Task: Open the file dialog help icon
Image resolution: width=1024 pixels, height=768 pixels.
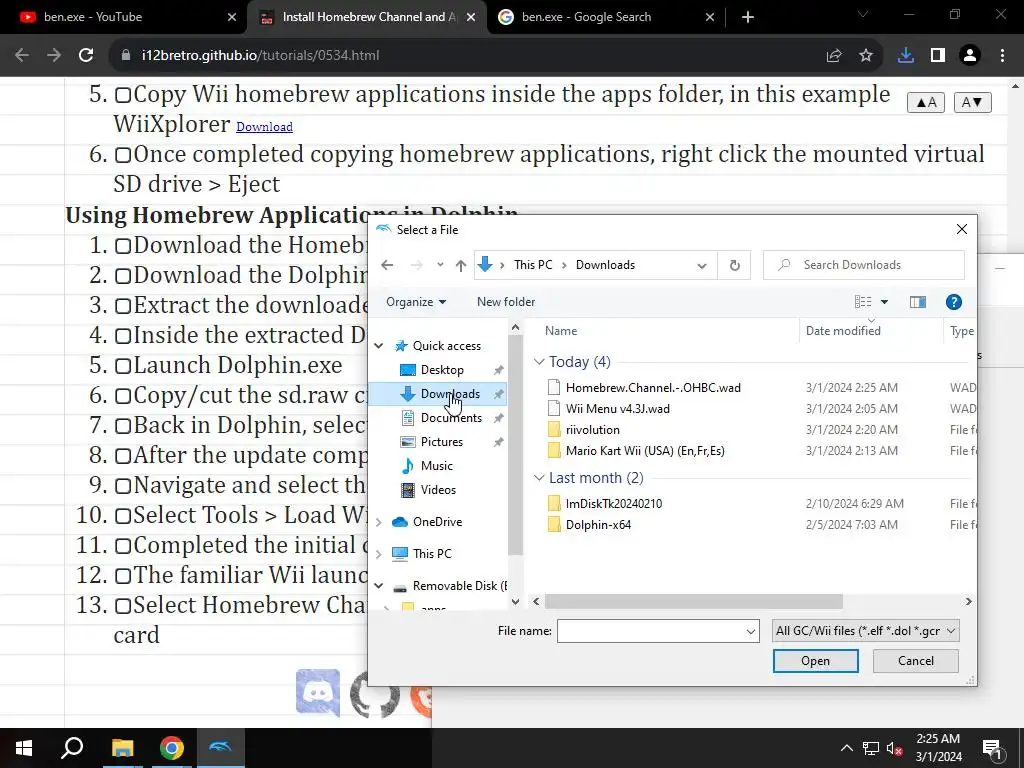Action: pos(953,302)
